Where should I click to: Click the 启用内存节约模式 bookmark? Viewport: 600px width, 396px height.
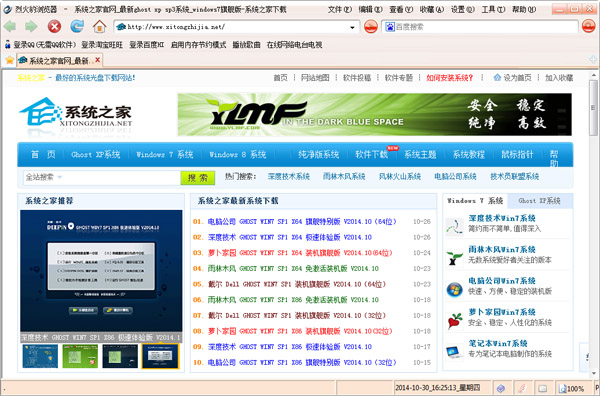pos(198,45)
